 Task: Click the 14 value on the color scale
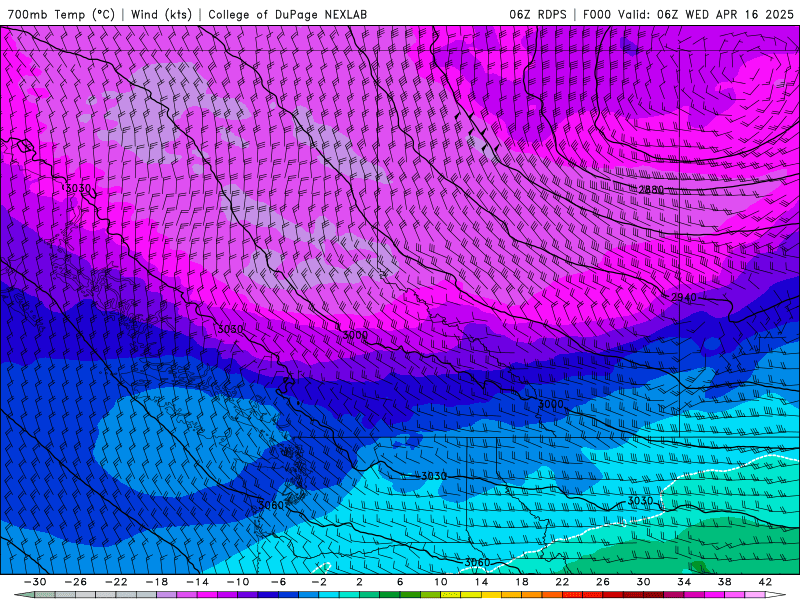pos(481,582)
